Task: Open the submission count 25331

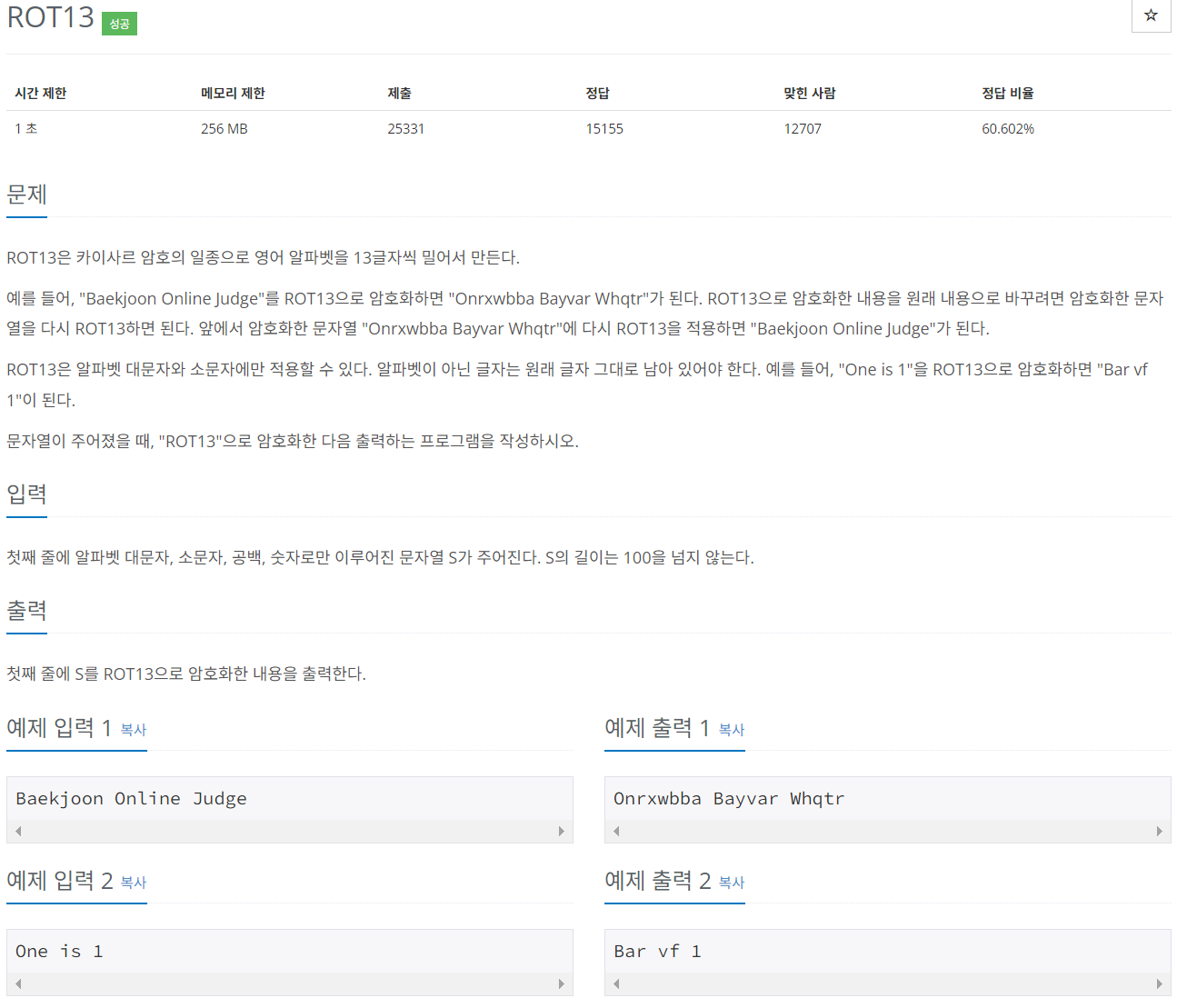Action: [405, 128]
